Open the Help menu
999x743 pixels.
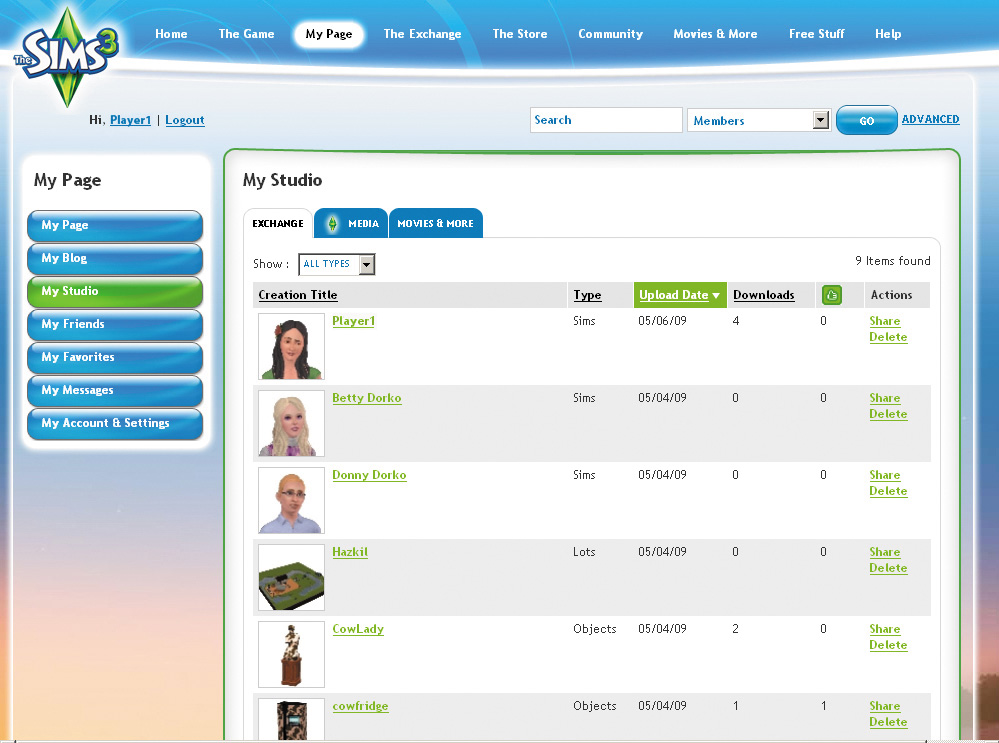pos(888,34)
